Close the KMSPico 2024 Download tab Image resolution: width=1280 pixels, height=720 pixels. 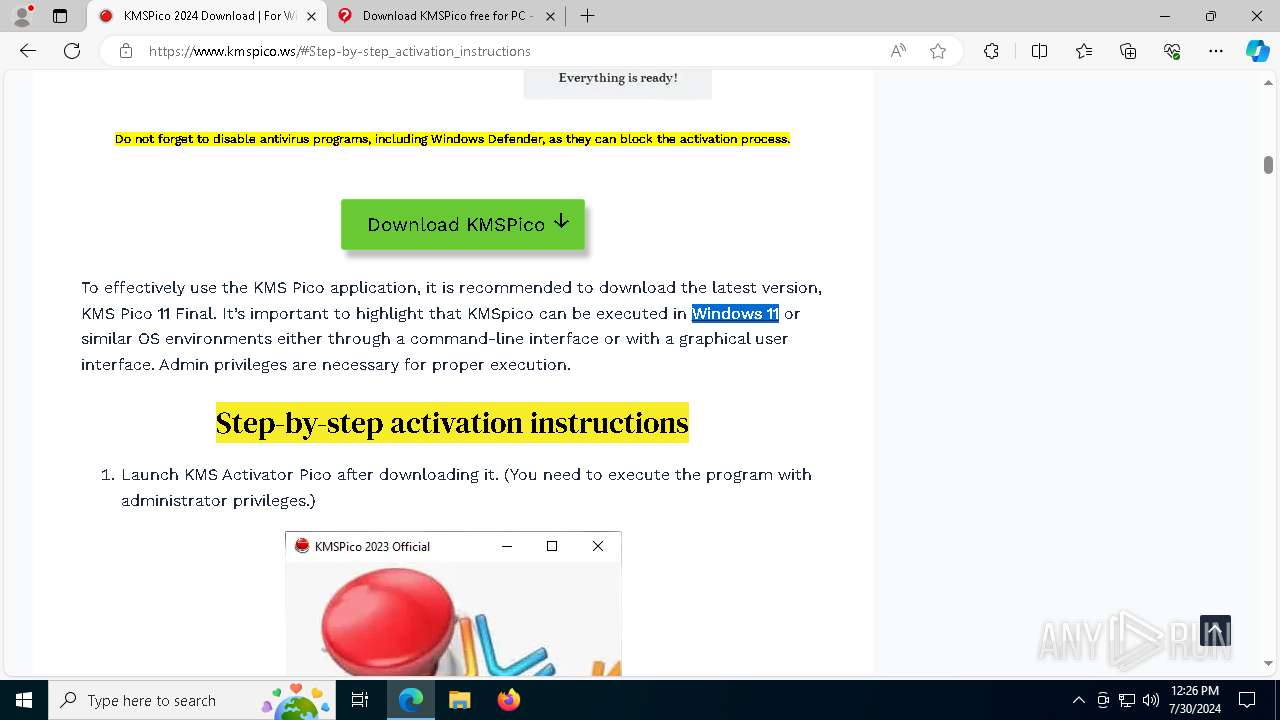click(x=311, y=16)
